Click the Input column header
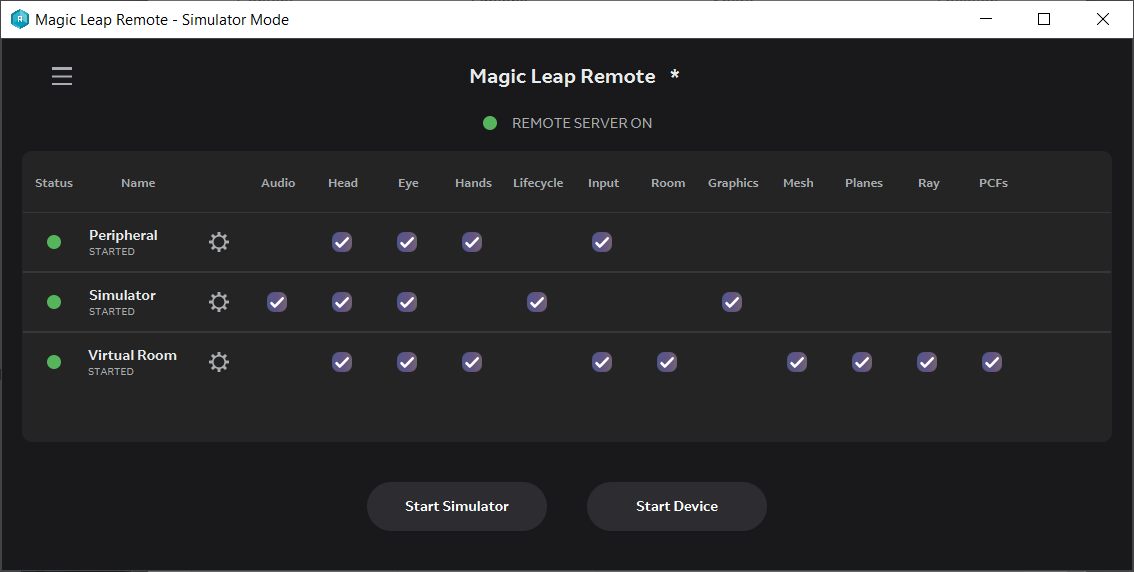This screenshot has width=1134, height=572. pyautogui.click(x=603, y=183)
